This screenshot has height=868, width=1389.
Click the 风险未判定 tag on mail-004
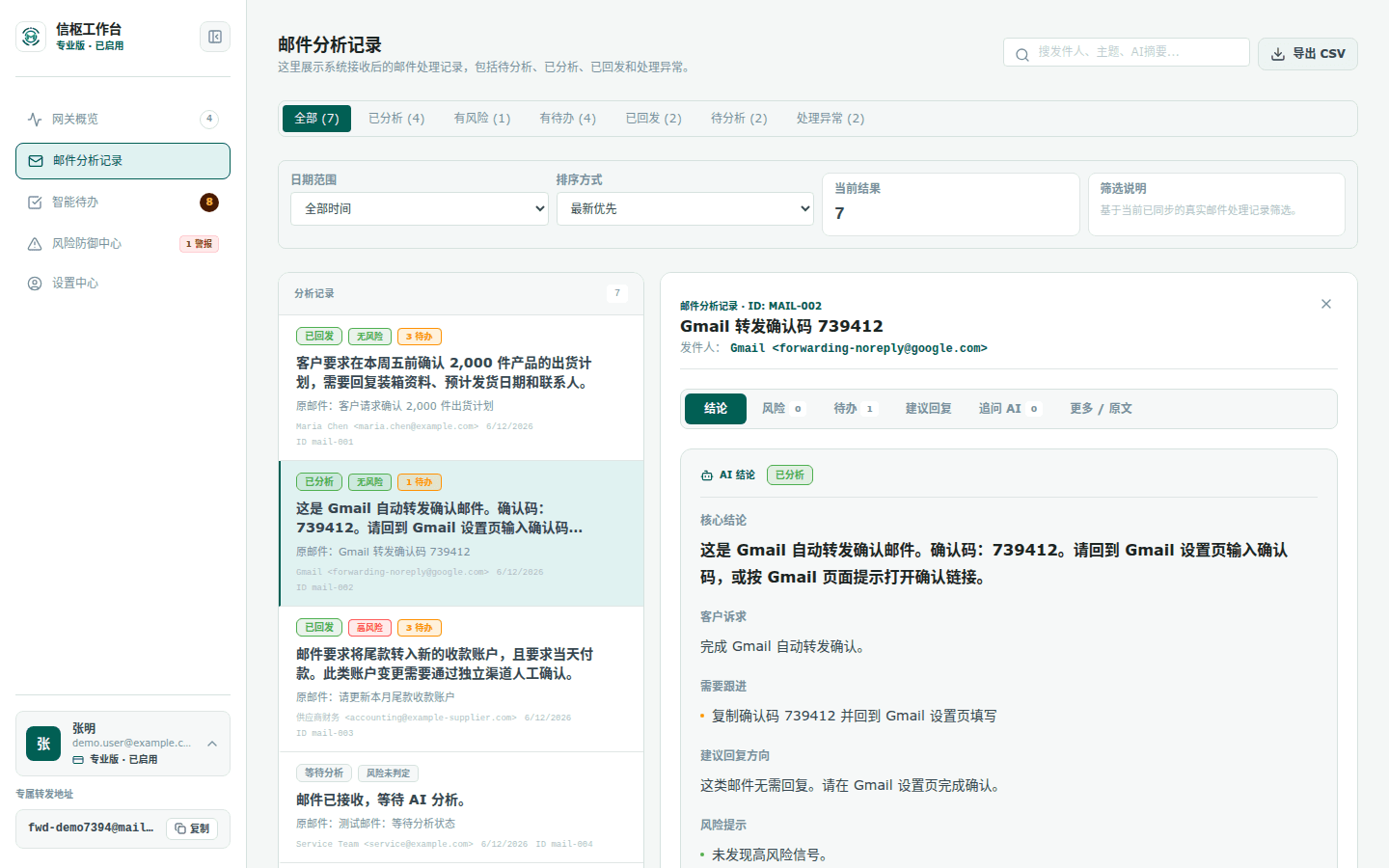[388, 773]
